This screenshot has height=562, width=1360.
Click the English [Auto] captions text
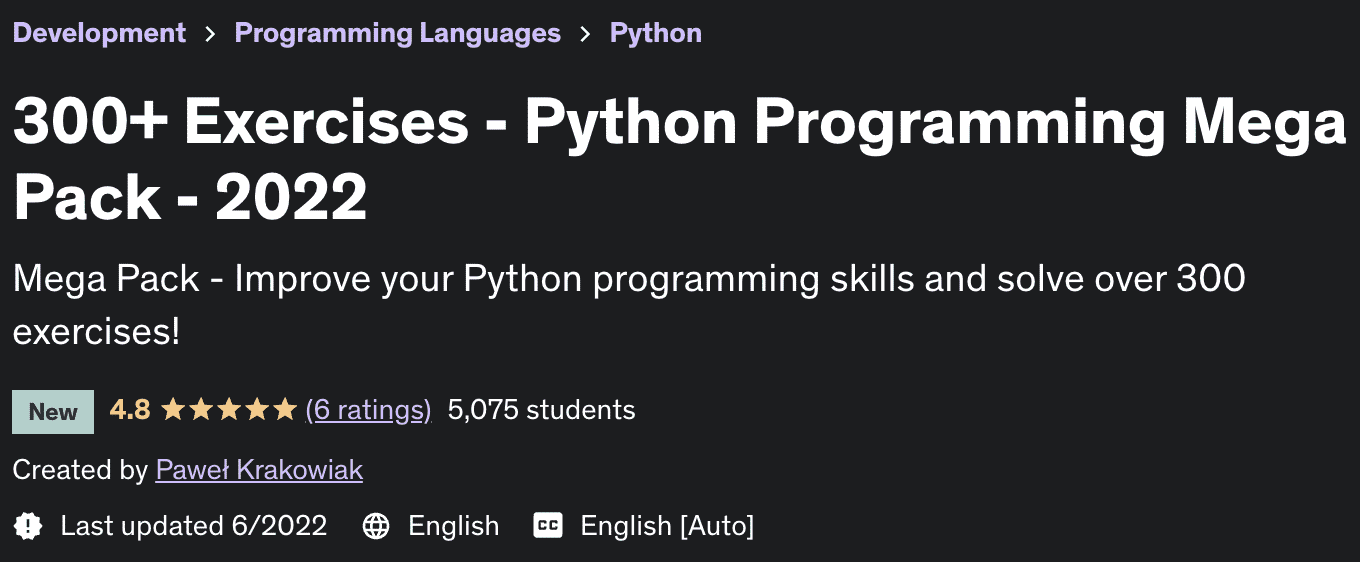pyautogui.click(x=667, y=526)
